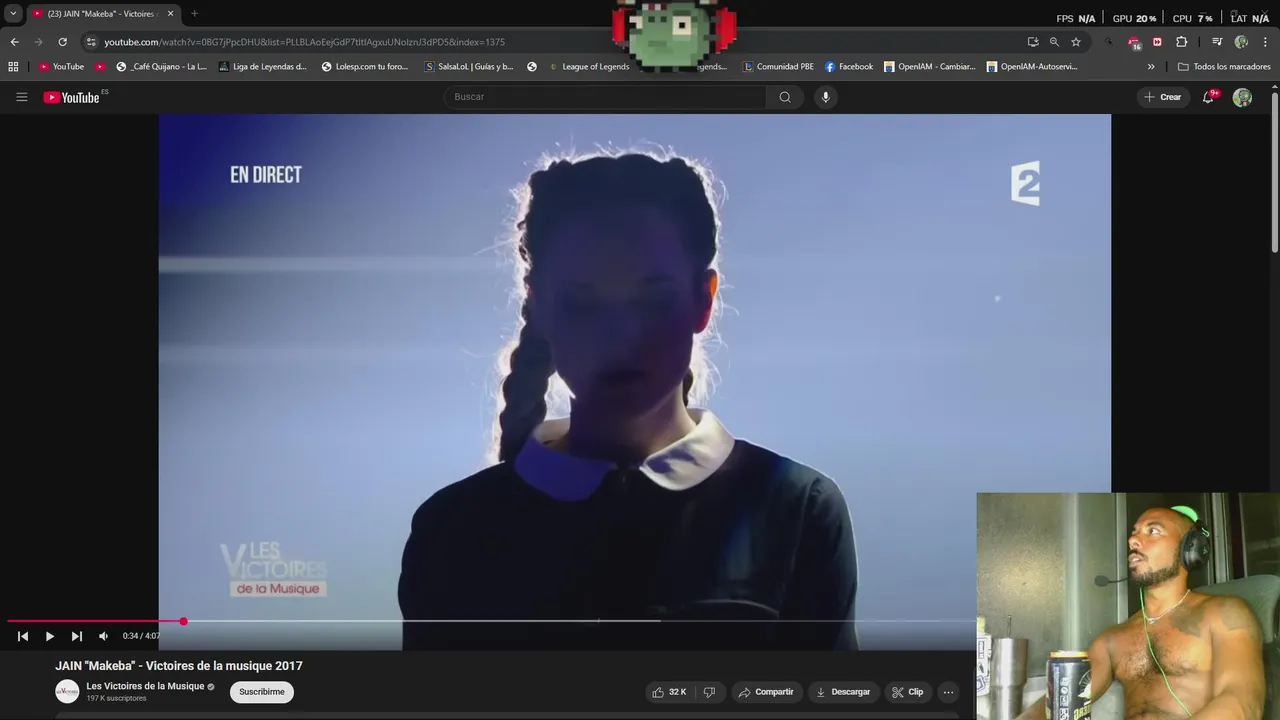Open Todos los marcadores folder
The image size is (1280, 720).
coord(1224,67)
